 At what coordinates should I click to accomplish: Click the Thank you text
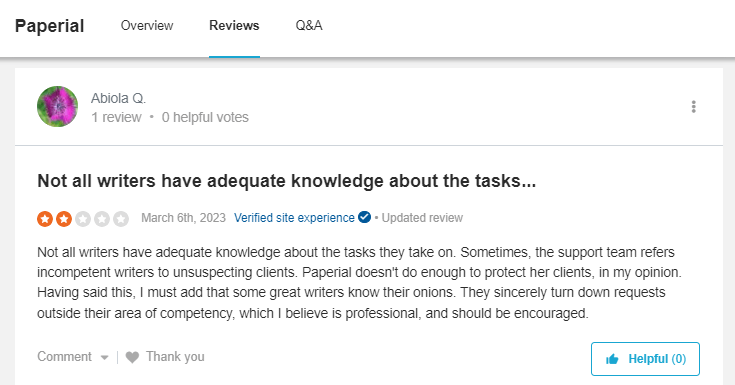coord(175,356)
